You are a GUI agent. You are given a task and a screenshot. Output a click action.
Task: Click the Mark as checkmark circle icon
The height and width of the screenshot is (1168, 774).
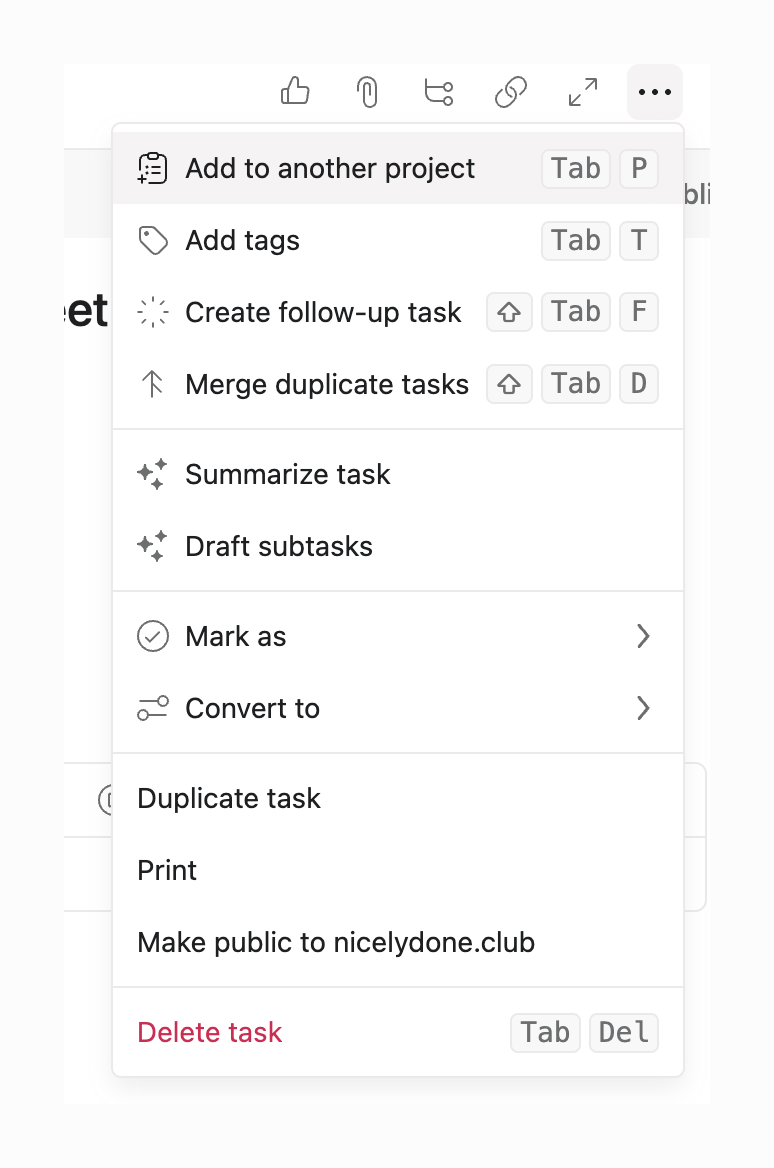tap(152, 636)
